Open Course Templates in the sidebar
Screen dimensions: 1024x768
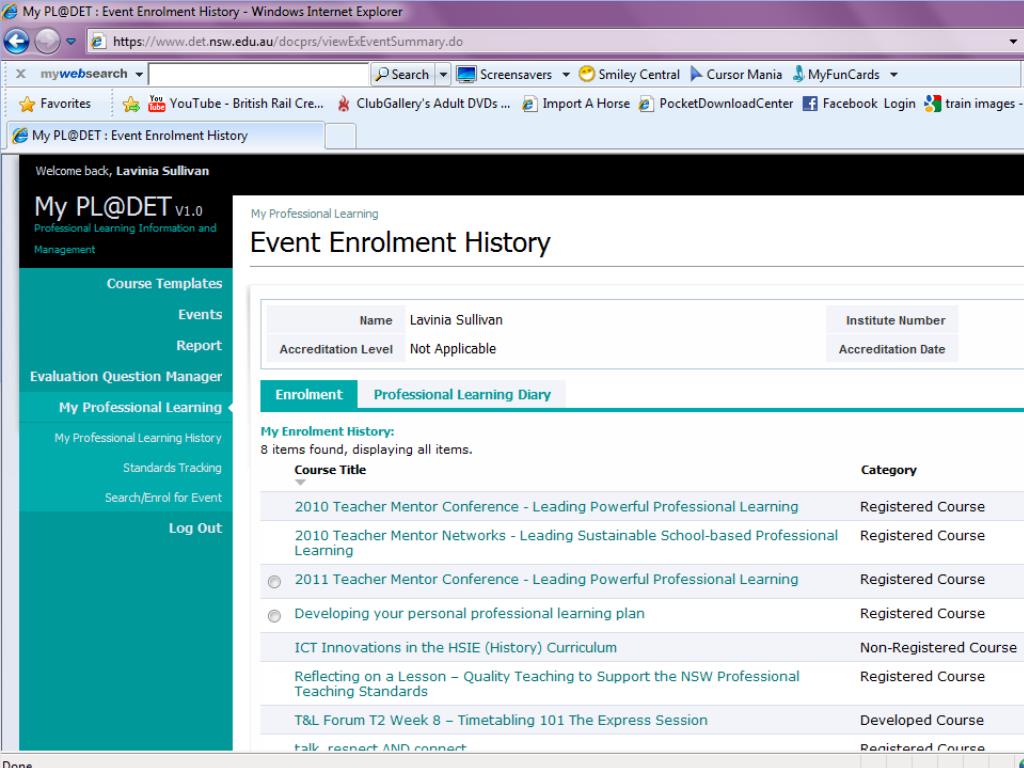164,283
